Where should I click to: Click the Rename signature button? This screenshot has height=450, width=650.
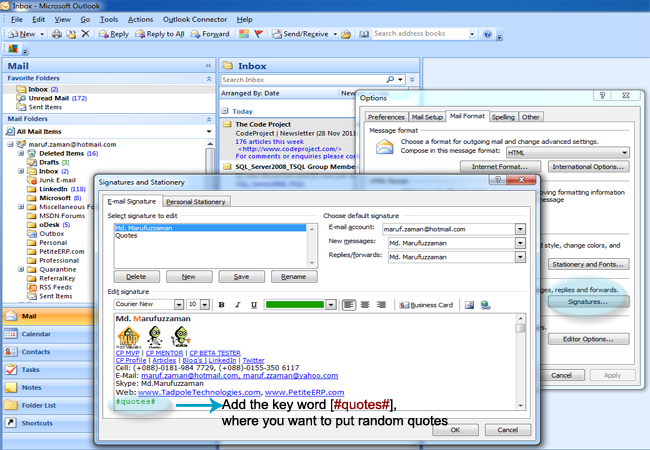[x=293, y=276]
